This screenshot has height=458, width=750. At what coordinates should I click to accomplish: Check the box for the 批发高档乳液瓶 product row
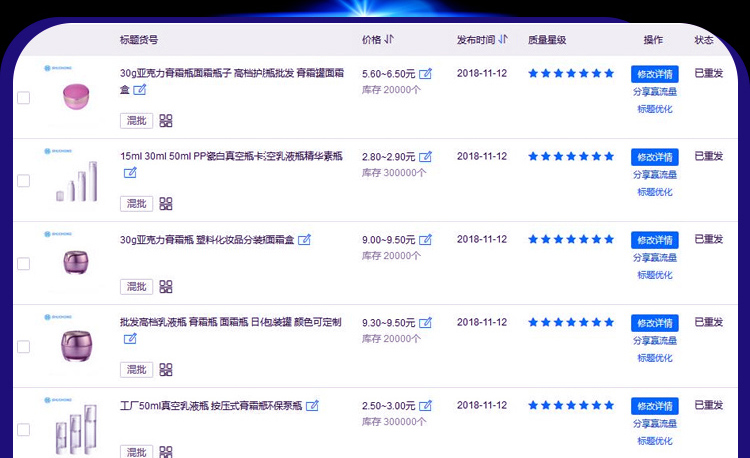[24, 347]
